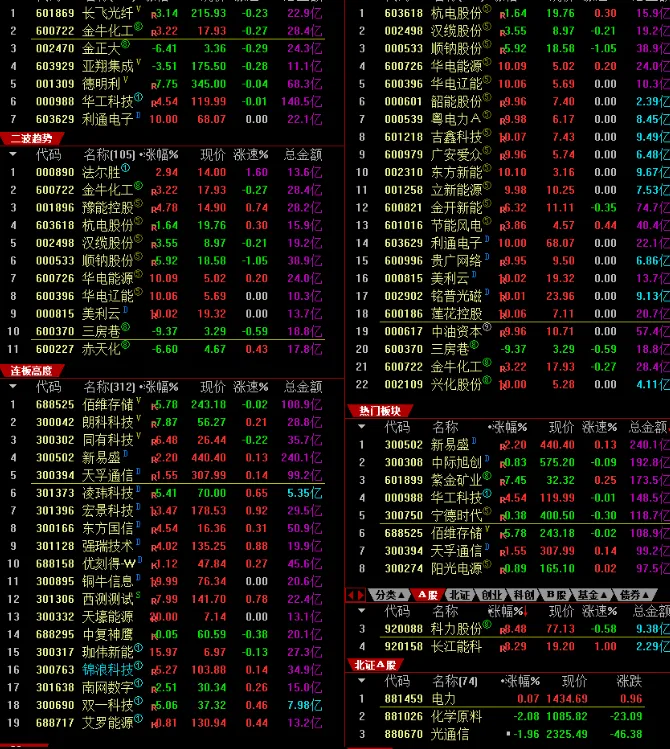Sort 二波趋势 list by 涨幅% column

pos(161,154)
